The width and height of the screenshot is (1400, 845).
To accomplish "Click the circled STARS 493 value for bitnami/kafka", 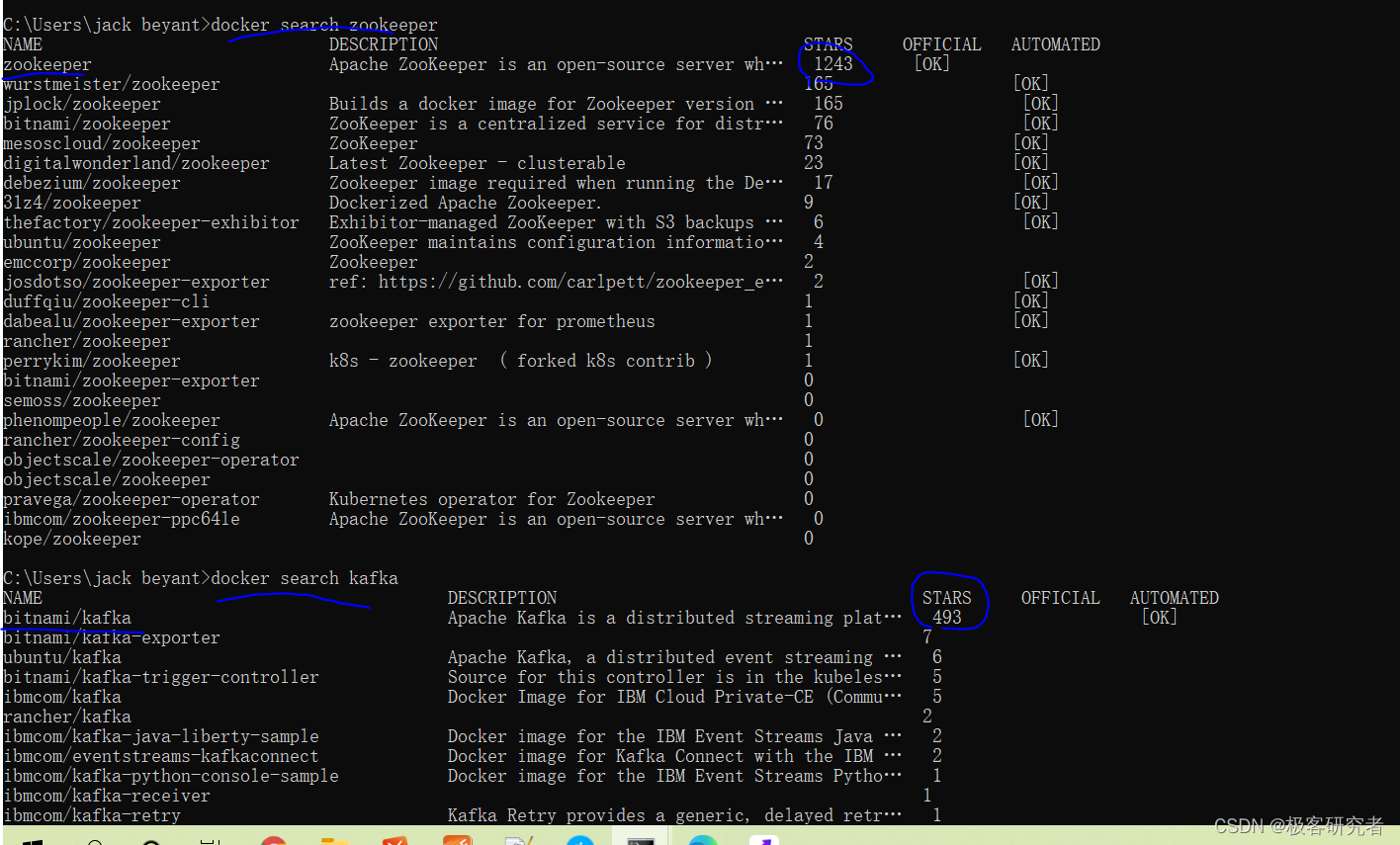I will click(x=948, y=618).
